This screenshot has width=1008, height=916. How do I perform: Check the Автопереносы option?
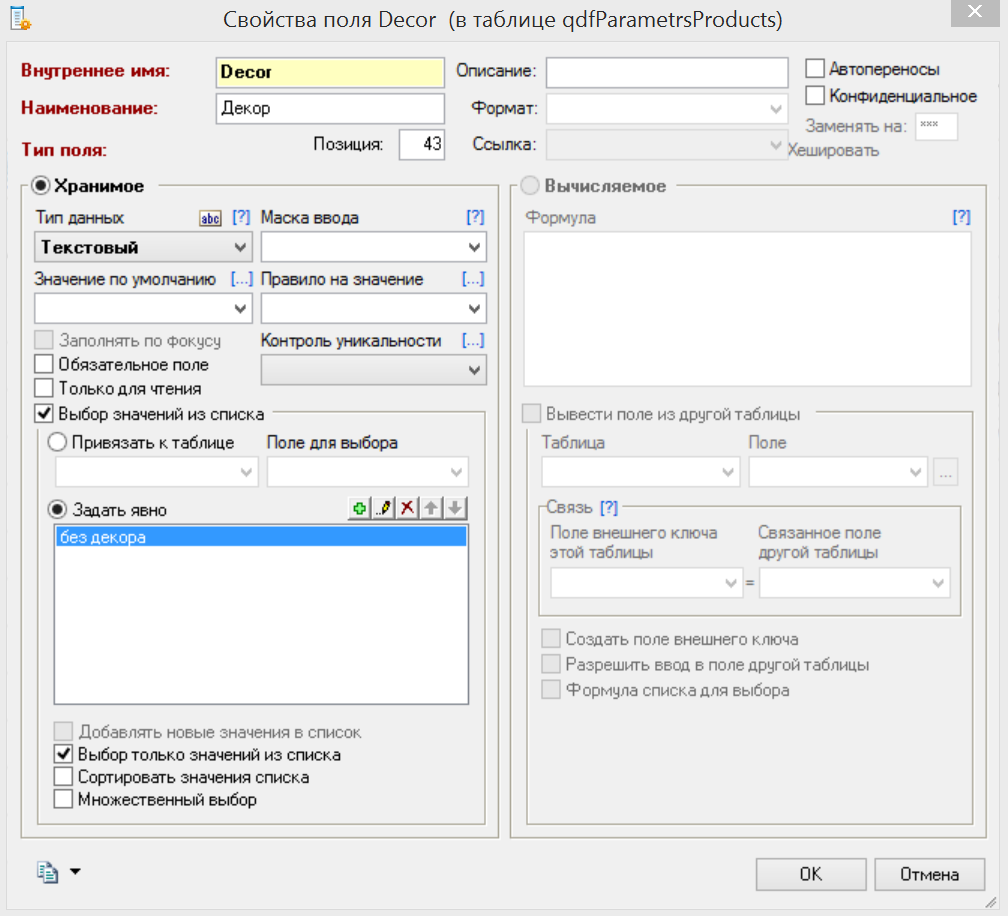[815, 69]
